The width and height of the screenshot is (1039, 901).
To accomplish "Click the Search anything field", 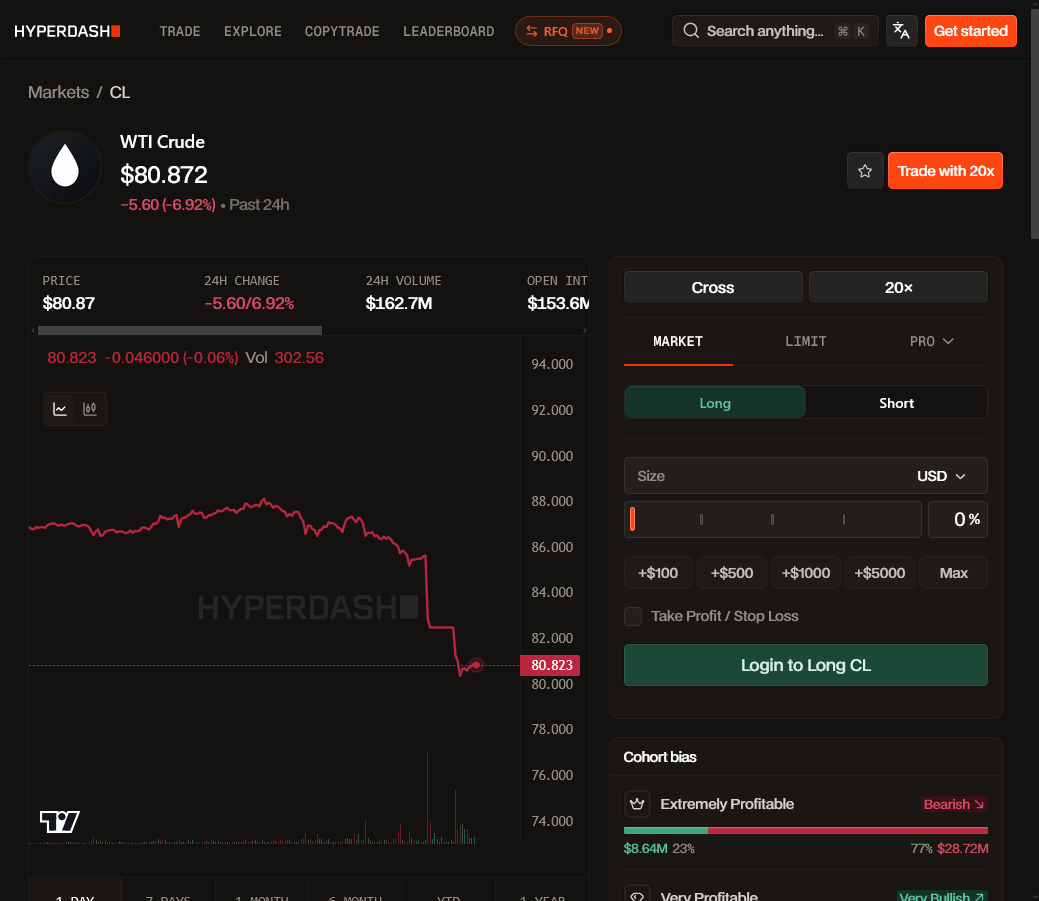I will pyautogui.click(x=775, y=31).
